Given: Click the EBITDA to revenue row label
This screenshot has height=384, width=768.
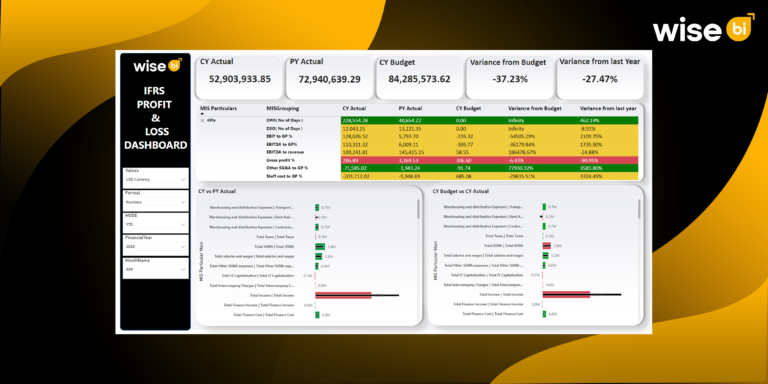Looking at the screenshot, I should click(284, 152).
